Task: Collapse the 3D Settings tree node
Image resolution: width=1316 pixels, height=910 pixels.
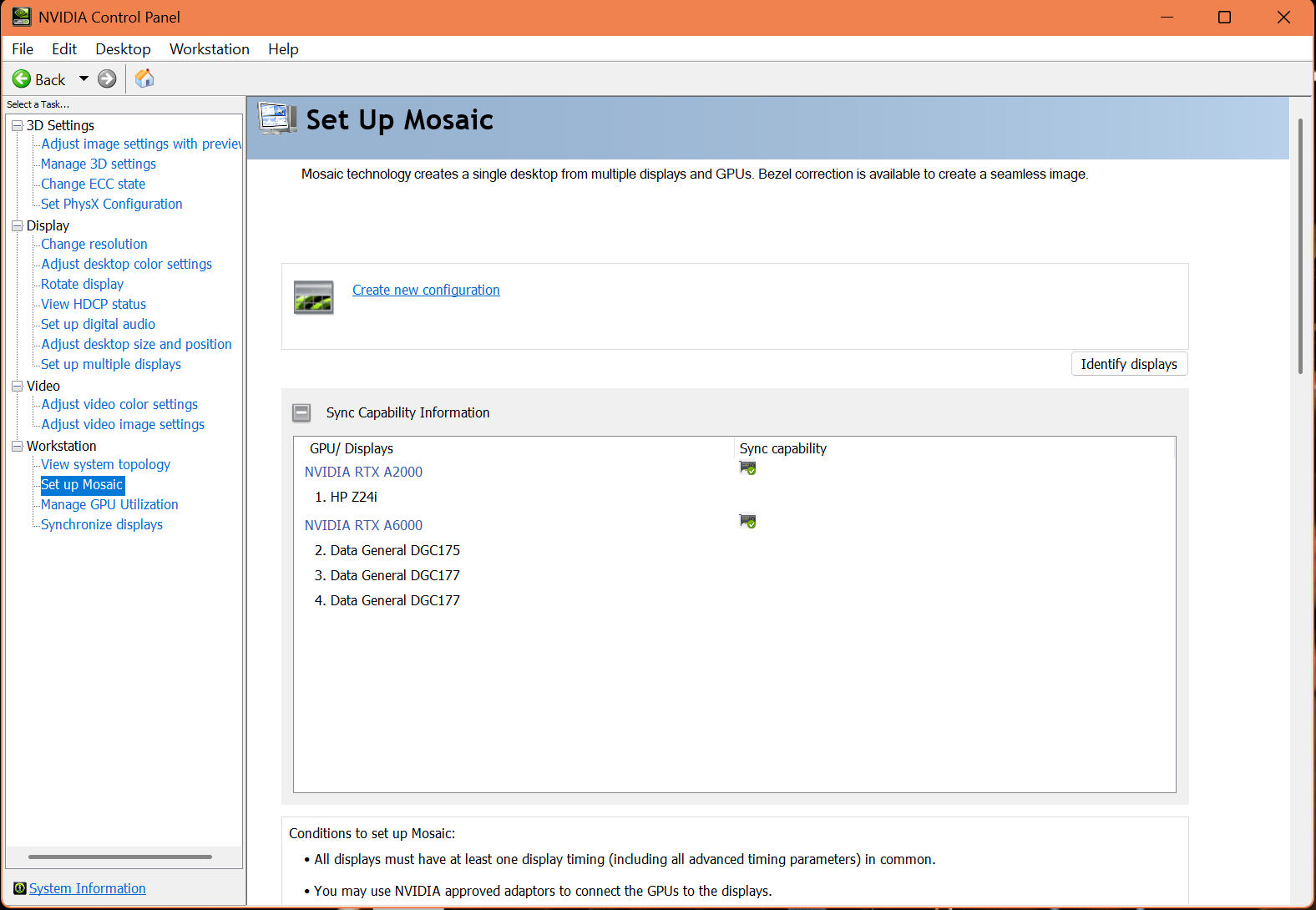Action: [17, 125]
